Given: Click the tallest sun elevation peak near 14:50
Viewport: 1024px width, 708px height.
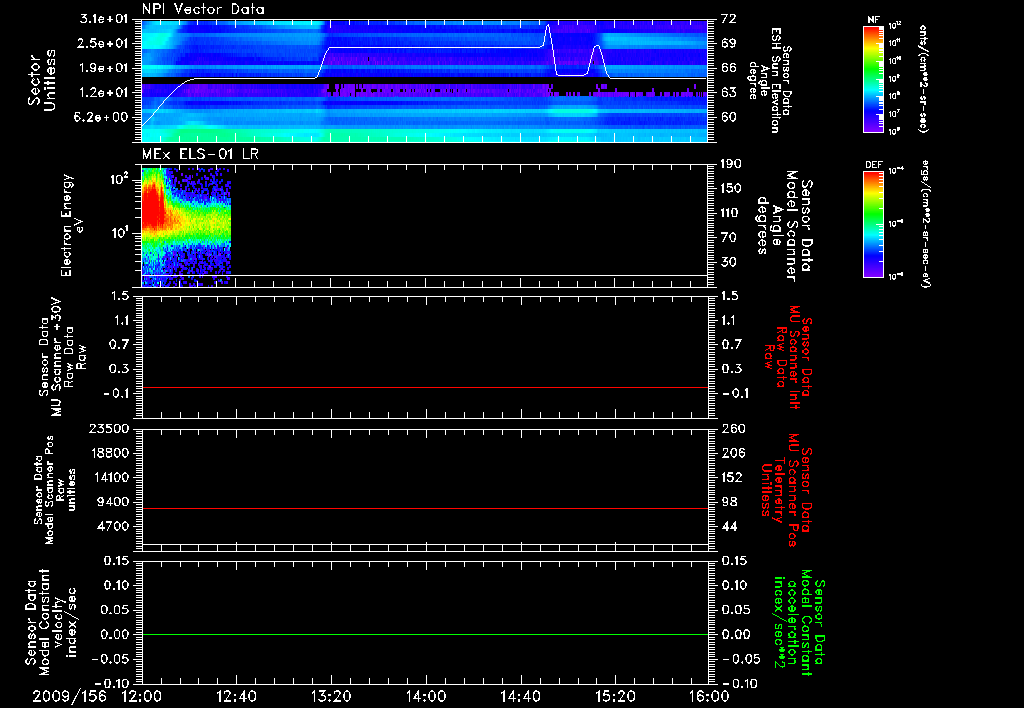Looking at the screenshot, I should coord(548,26).
